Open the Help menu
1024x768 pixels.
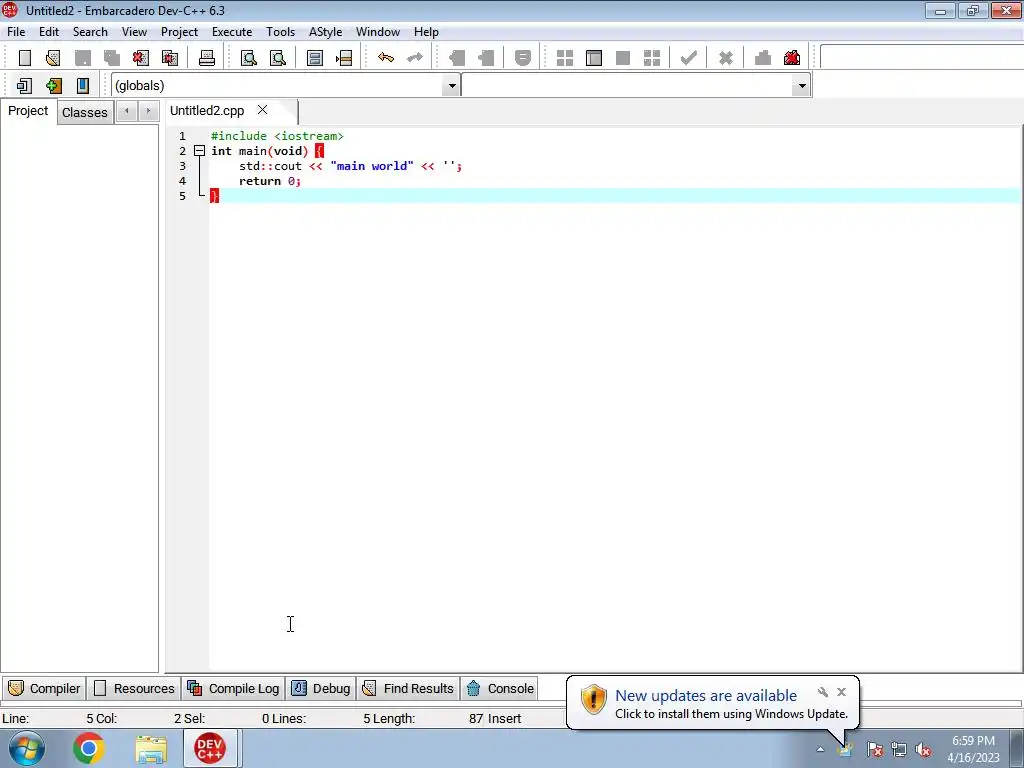tap(426, 32)
